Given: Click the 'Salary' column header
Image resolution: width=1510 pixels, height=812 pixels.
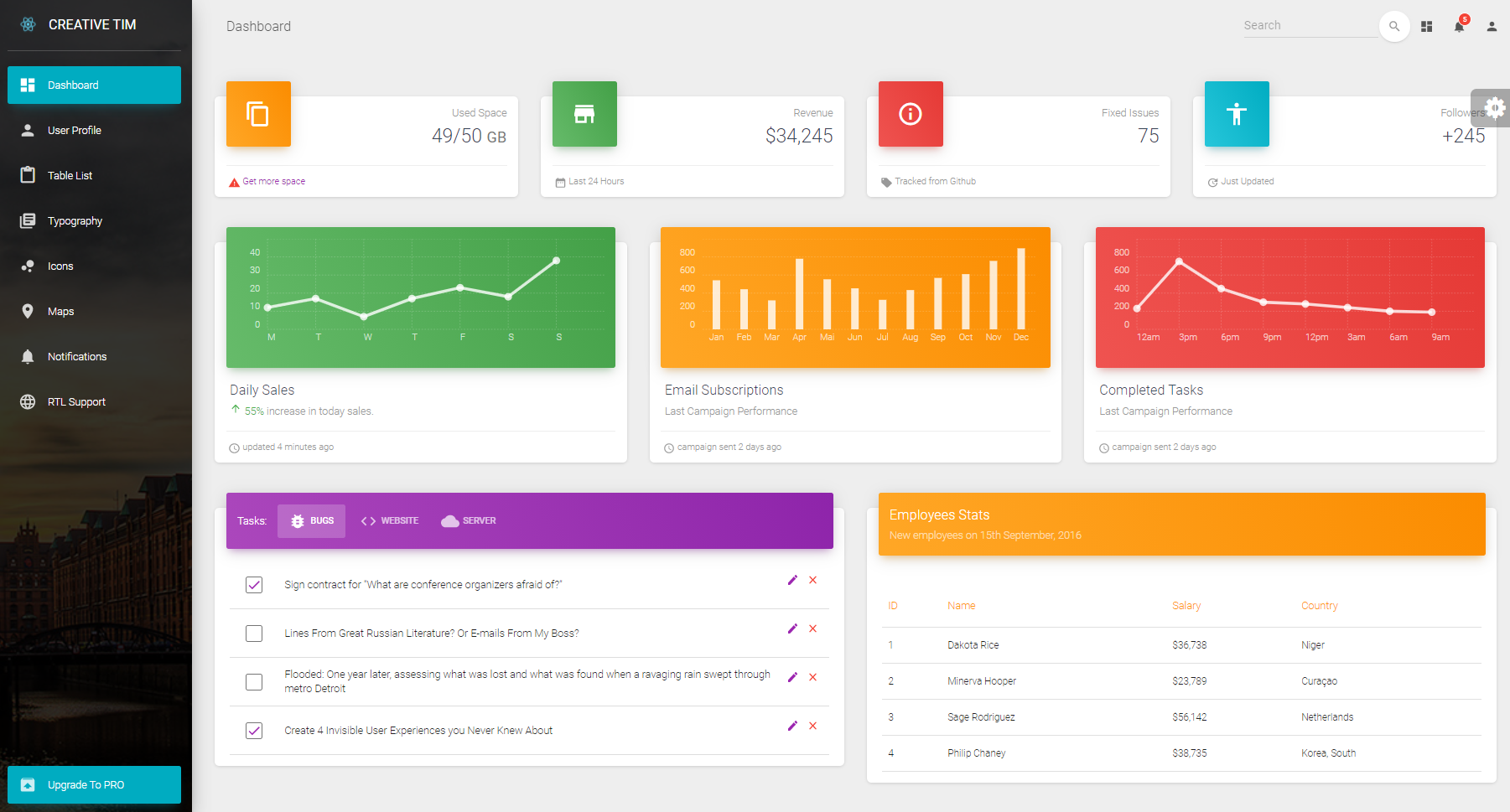Looking at the screenshot, I should pos(1186,606).
